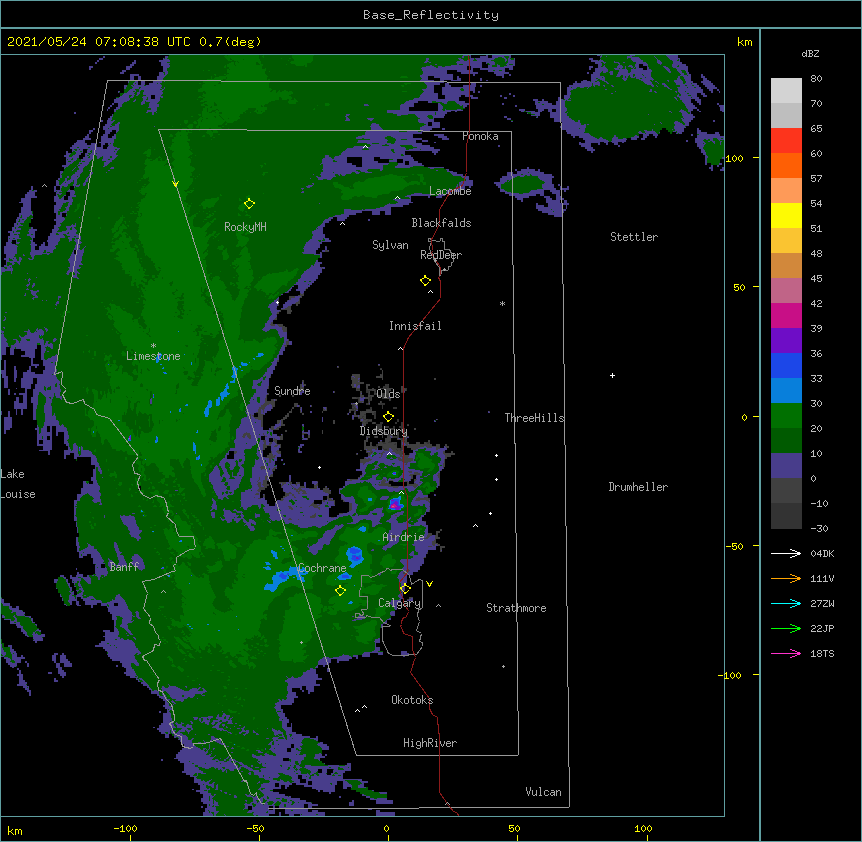Click the asterisk marker above Limestone

[x=153, y=346]
